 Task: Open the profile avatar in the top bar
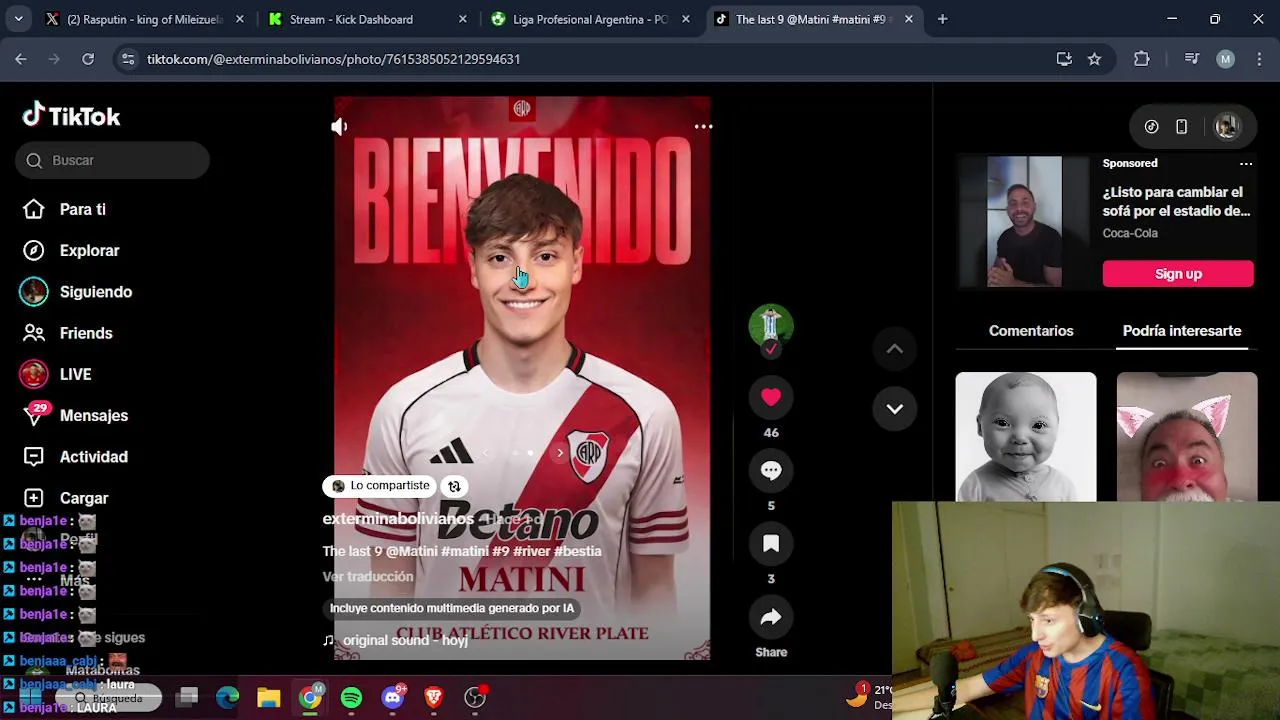[1227, 127]
